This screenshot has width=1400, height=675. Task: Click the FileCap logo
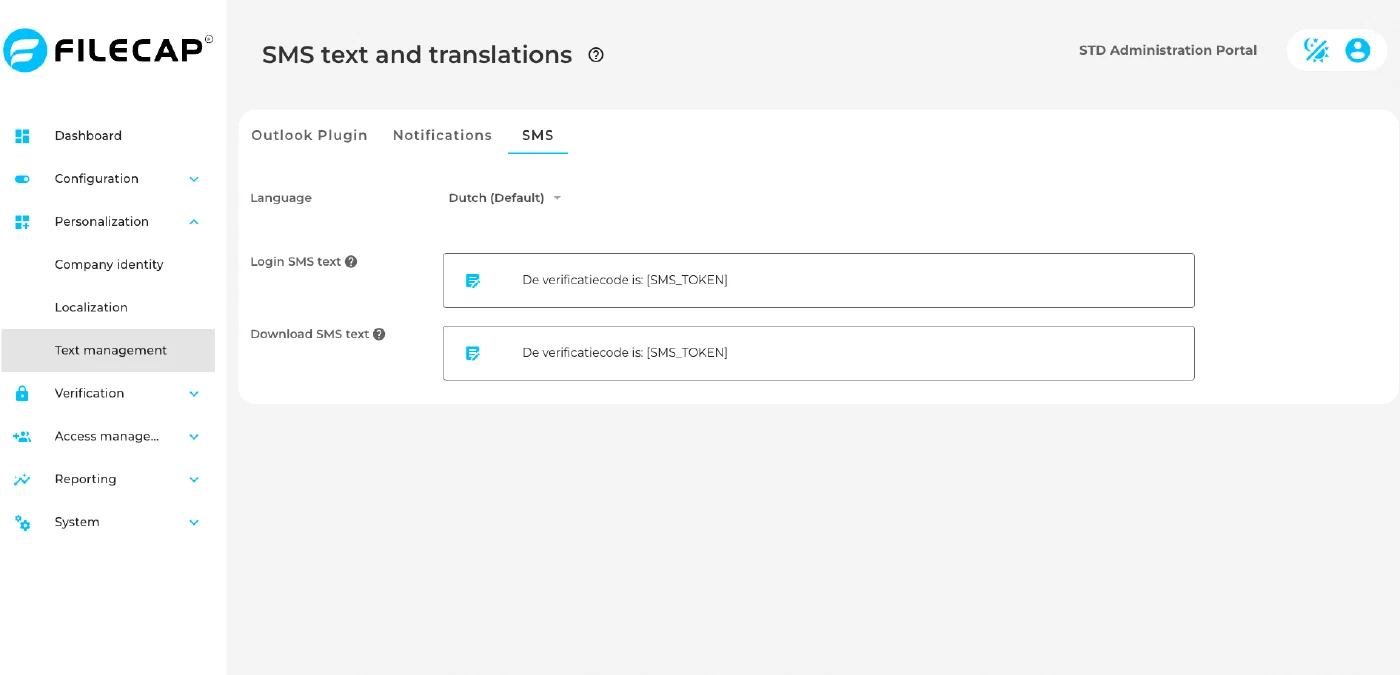(108, 50)
